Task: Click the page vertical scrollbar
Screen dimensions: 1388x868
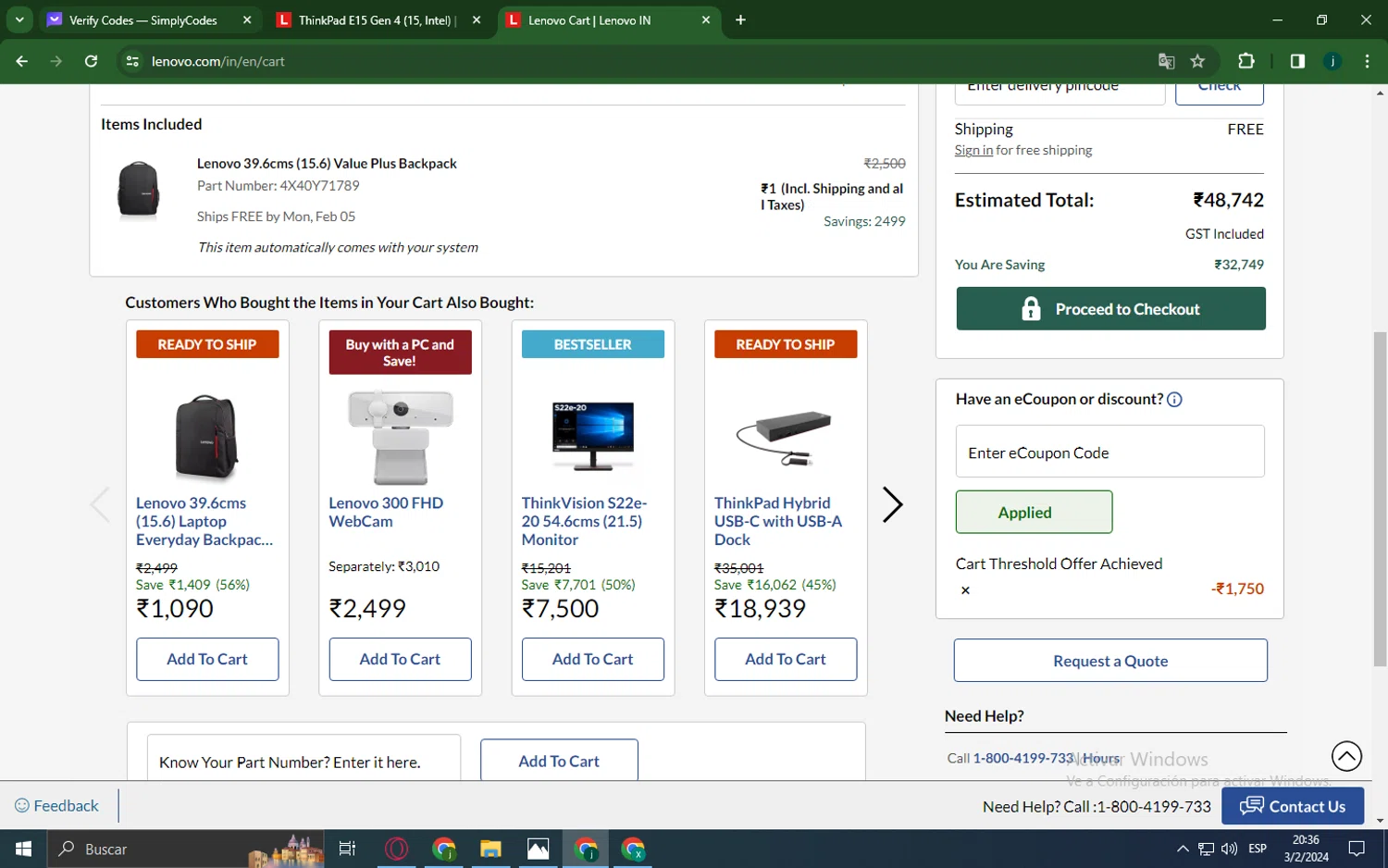Action: tap(1380, 500)
